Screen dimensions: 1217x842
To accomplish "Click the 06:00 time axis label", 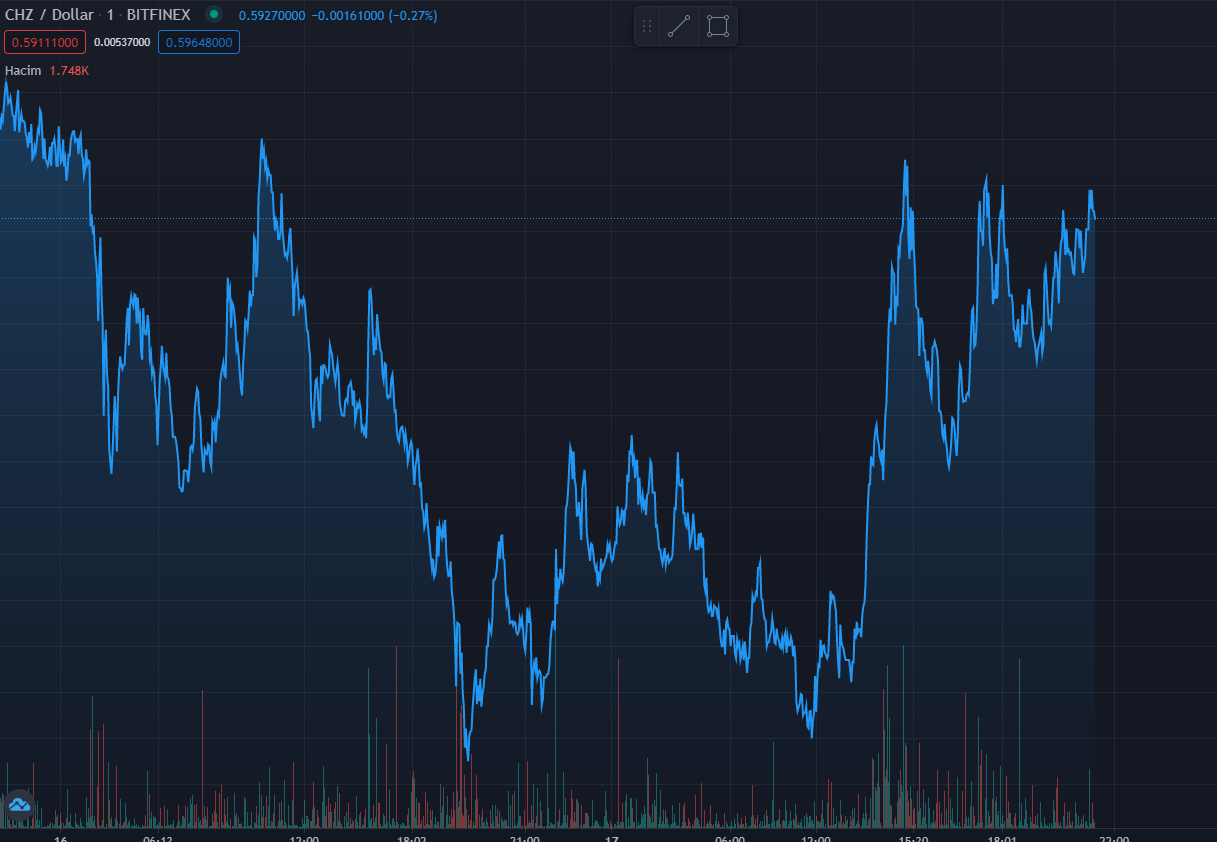I will pos(729,839).
